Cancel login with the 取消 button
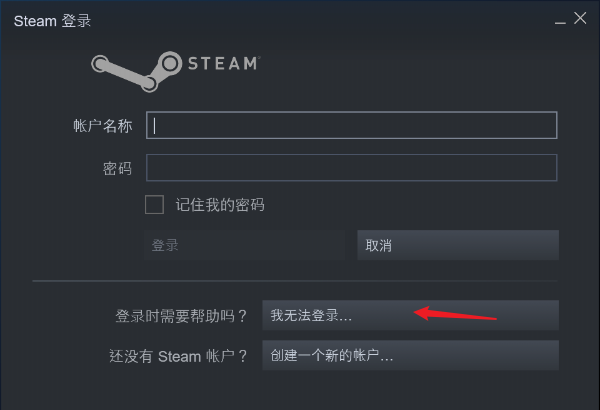Image resolution: width=600 pixels, height=410 pixels. point(458,245)
